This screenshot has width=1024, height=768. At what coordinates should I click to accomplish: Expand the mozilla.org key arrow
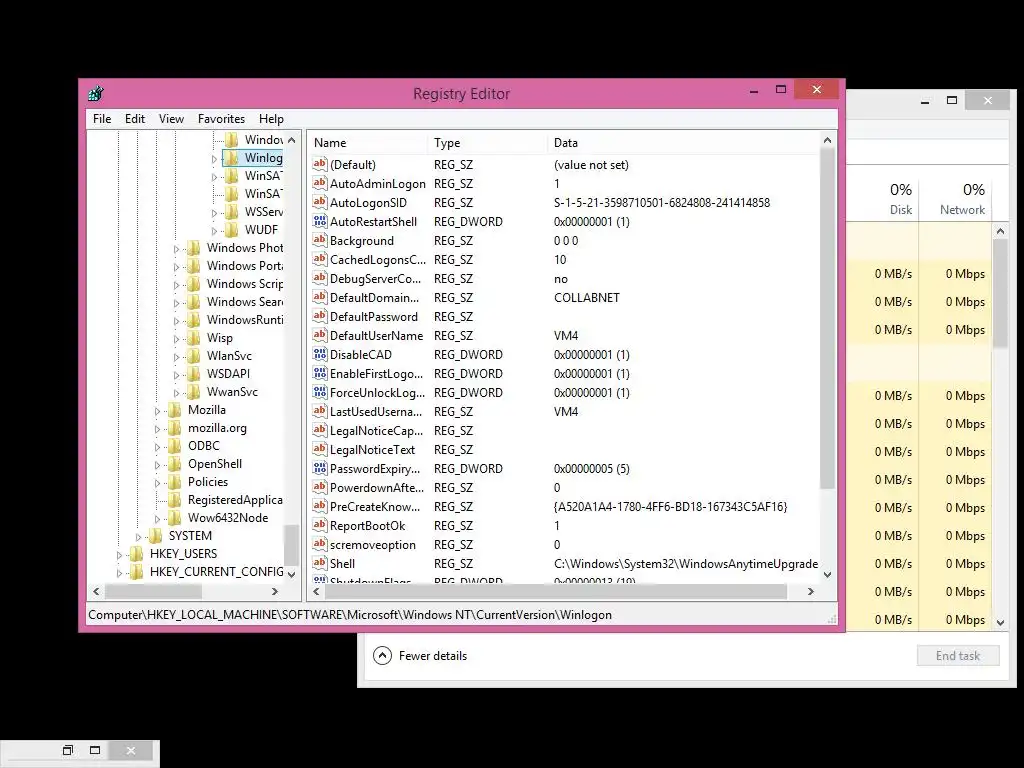157,429
